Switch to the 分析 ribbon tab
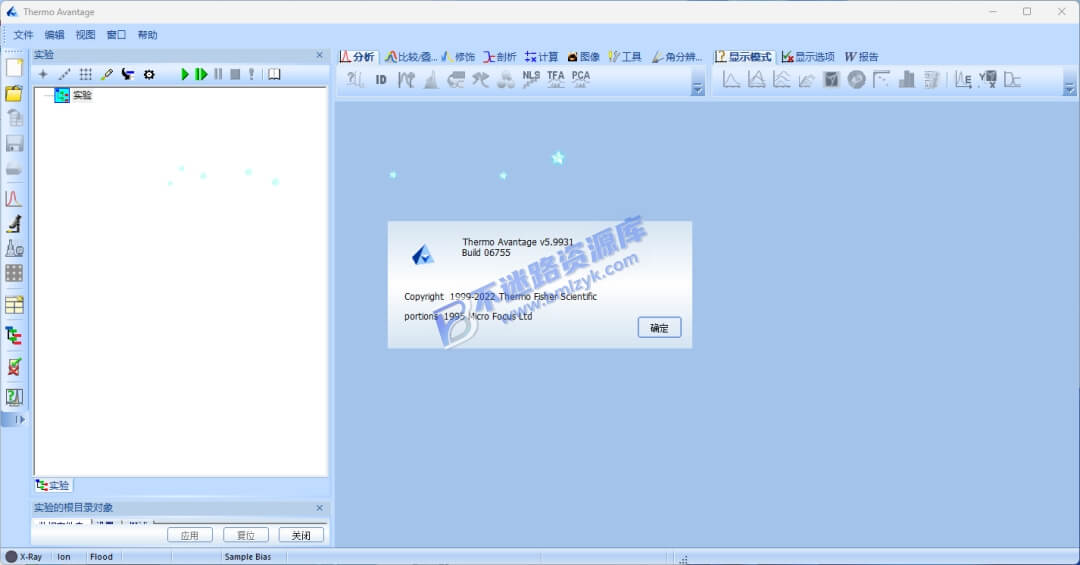 tap(357, 56)
